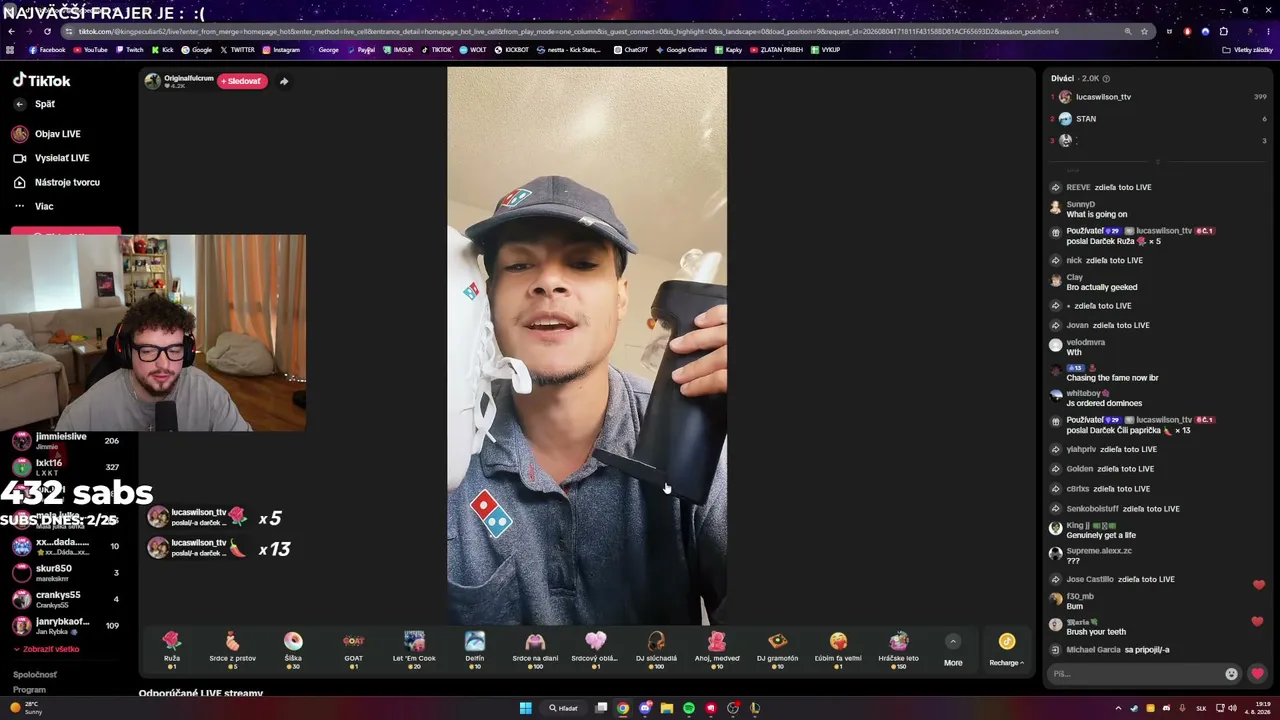
Task: Share the live stream via arrow icon
Action: pos(284,81)
